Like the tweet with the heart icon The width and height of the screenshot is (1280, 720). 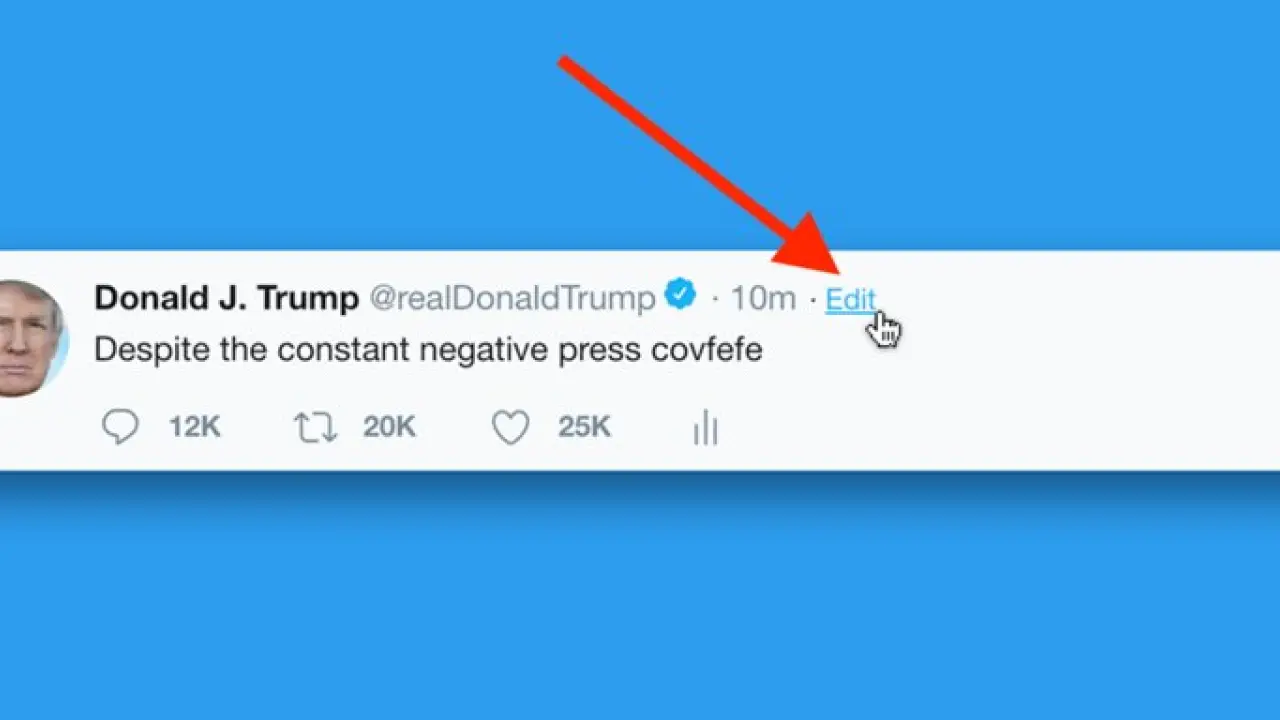[510, 428]
